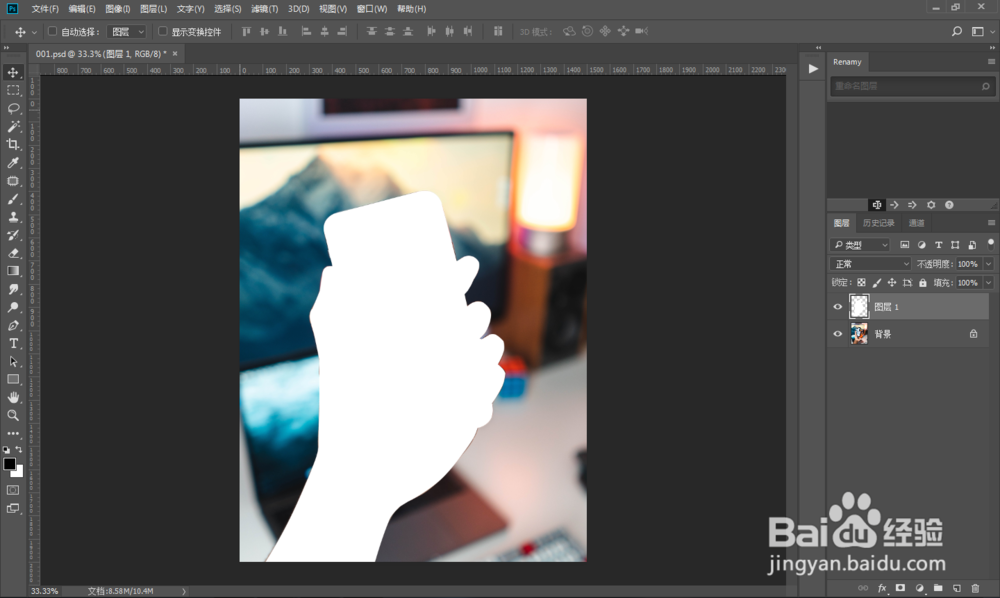The image size is (1000, 598).
Task: Click the play actions panel button
Action: 812,69
